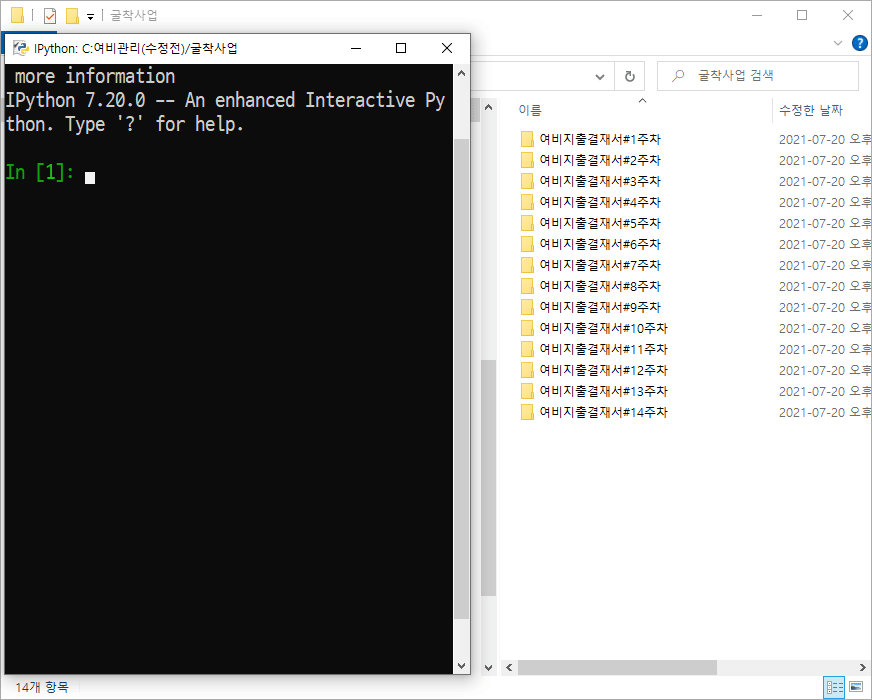Sort by the 수정한 날짜 column header
This screenshot has height=700, width=872.
click(x=811, y=110)
